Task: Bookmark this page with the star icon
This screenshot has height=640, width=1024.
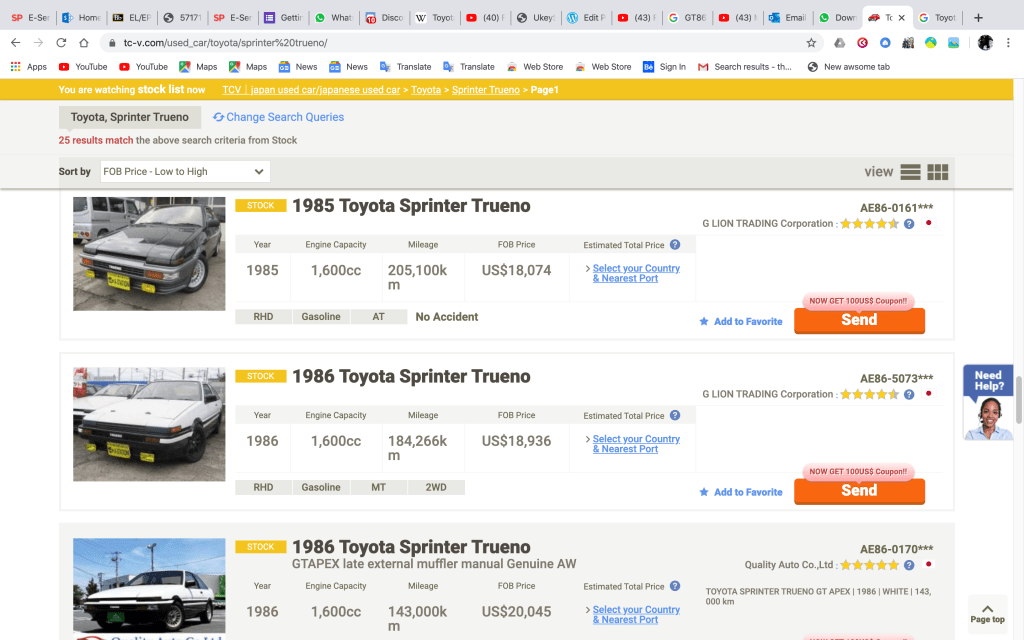Action: click(x=811, y=43)
